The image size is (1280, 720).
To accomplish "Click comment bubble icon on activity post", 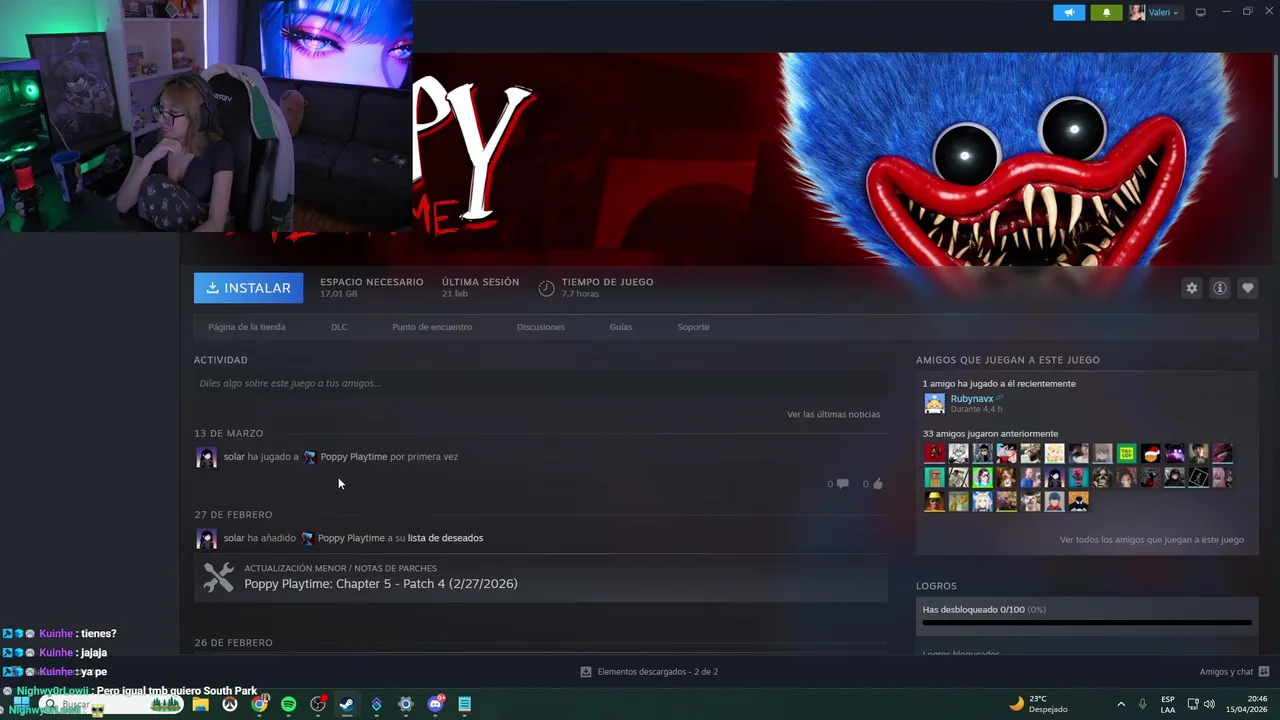I will tap(842, 484).
